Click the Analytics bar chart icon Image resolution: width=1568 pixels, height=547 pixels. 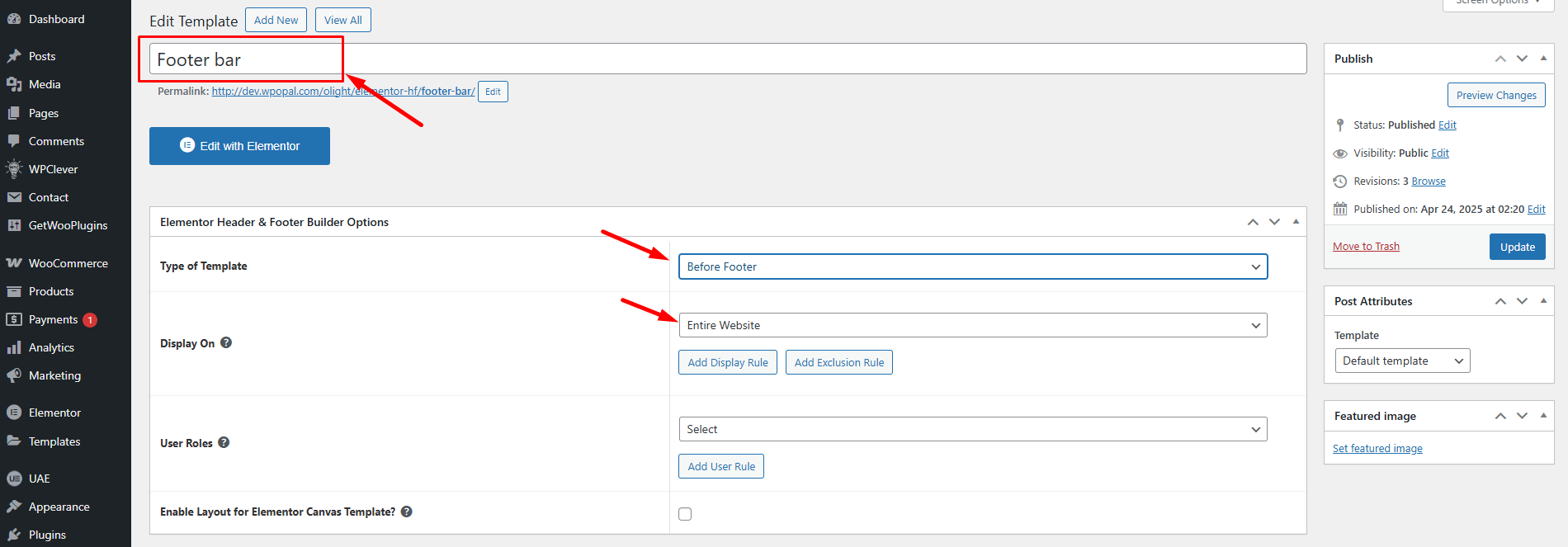coord(14,347)
